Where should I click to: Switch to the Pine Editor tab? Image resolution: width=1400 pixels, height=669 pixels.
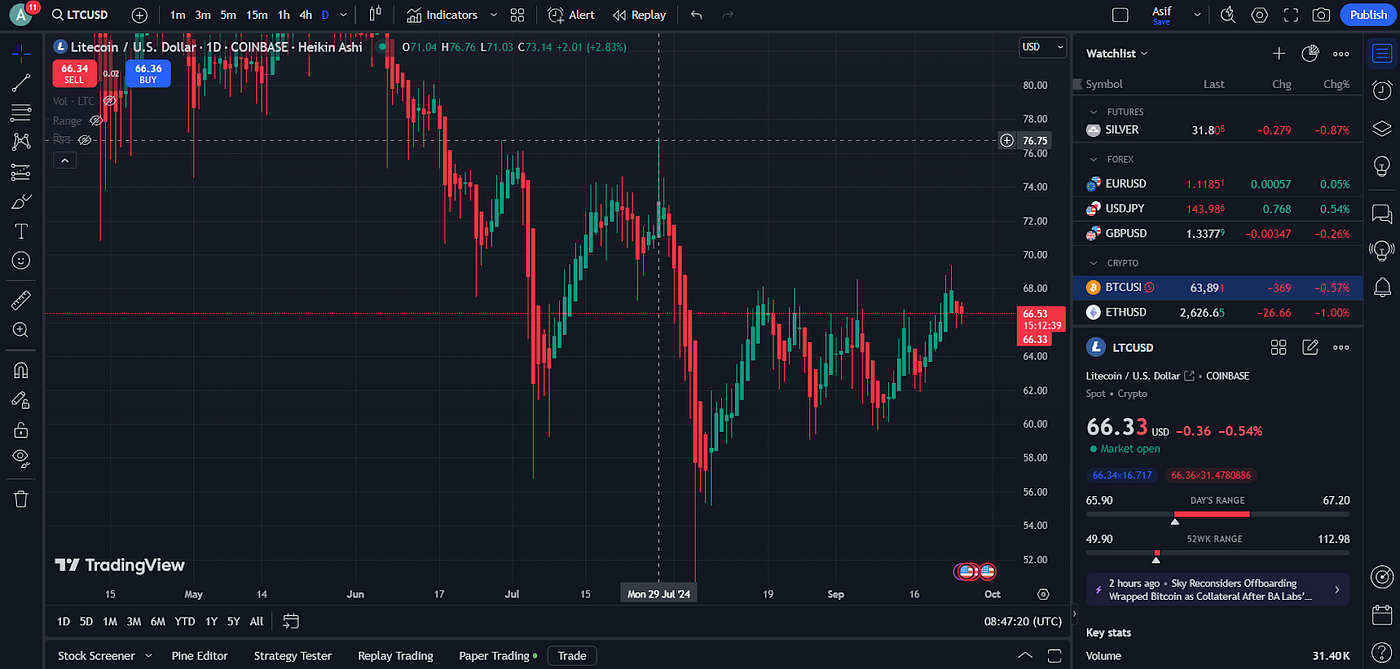click(x=199, y=655)
